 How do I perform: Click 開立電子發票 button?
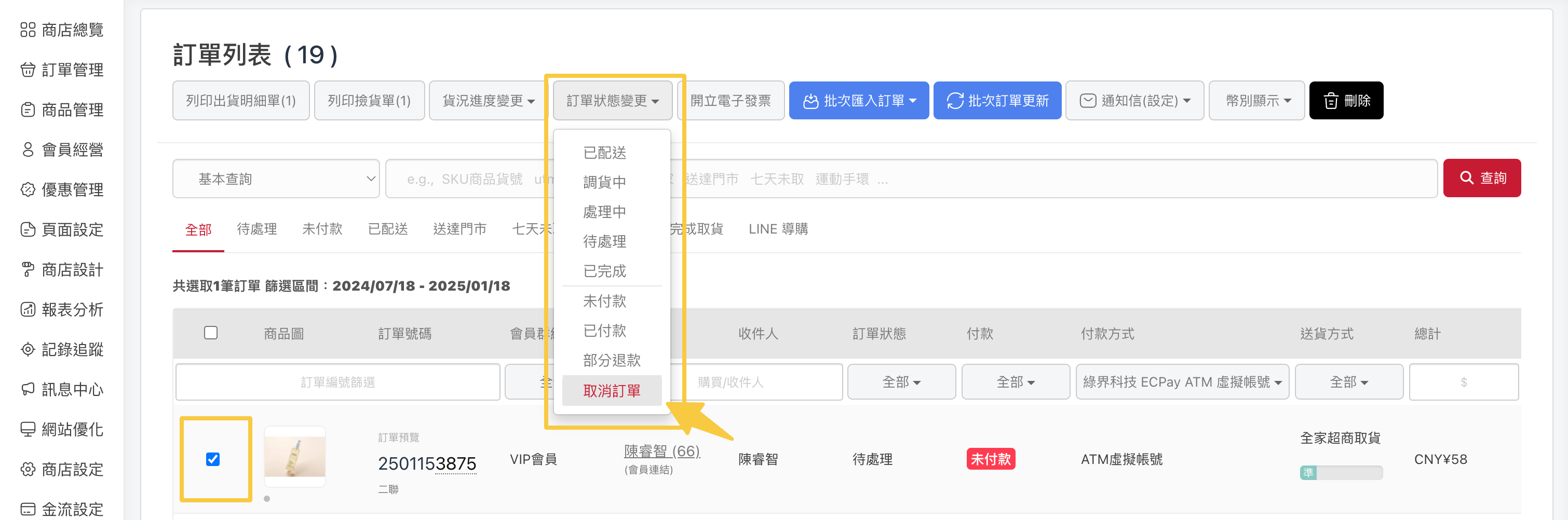point(731,101)
